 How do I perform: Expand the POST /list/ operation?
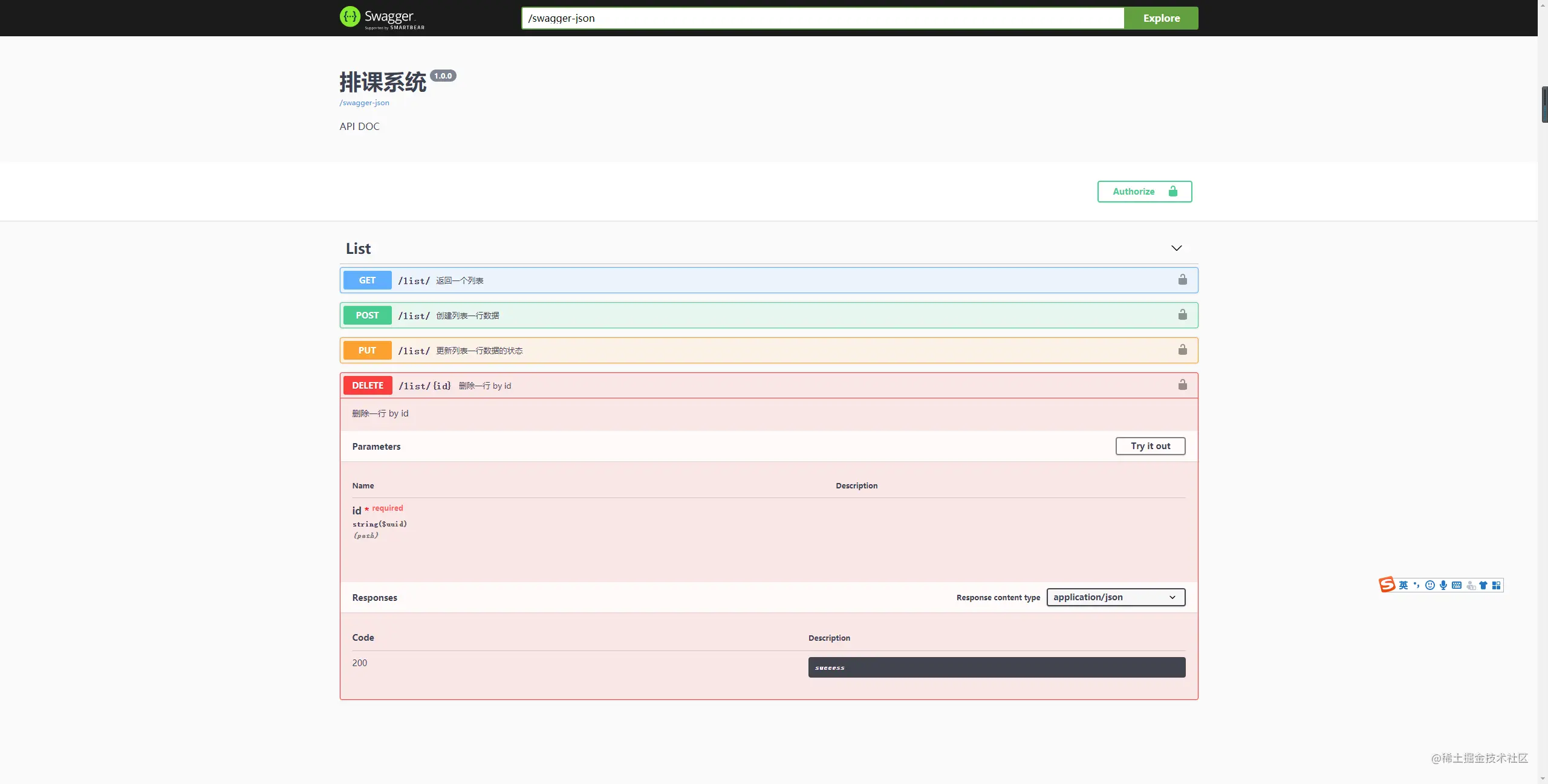click(x=769, y=315)
